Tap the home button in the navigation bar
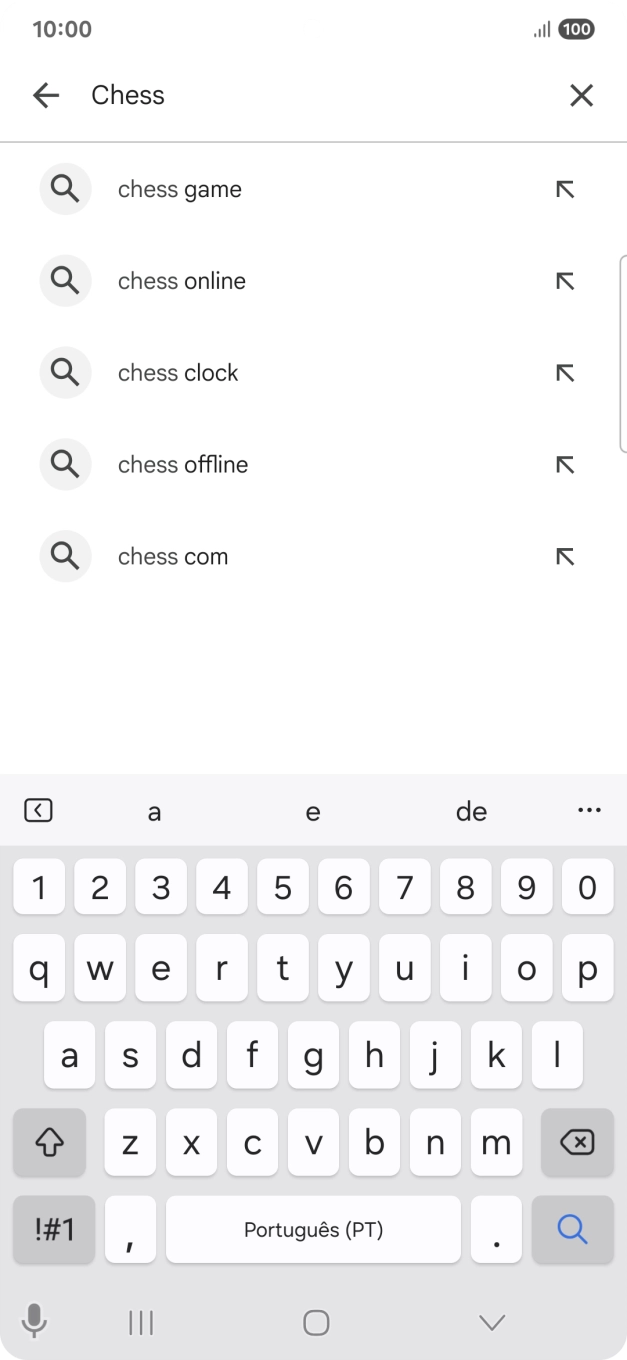627x1360 pixels. click(315, 1322)
